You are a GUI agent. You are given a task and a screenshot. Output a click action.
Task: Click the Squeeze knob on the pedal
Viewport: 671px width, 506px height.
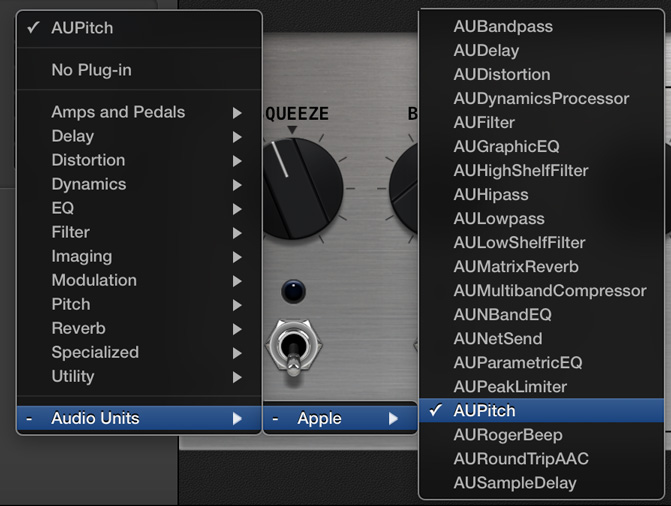(300, 188)
